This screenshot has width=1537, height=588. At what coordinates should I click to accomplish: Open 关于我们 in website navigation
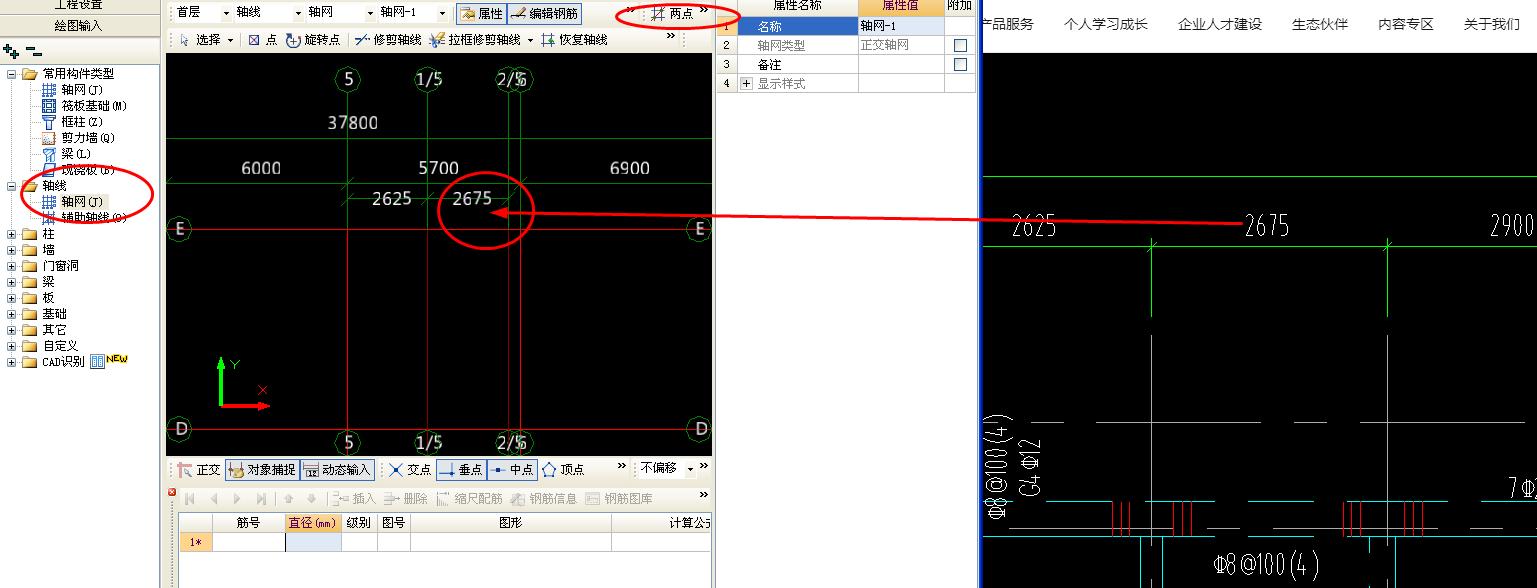point(1492,24)
